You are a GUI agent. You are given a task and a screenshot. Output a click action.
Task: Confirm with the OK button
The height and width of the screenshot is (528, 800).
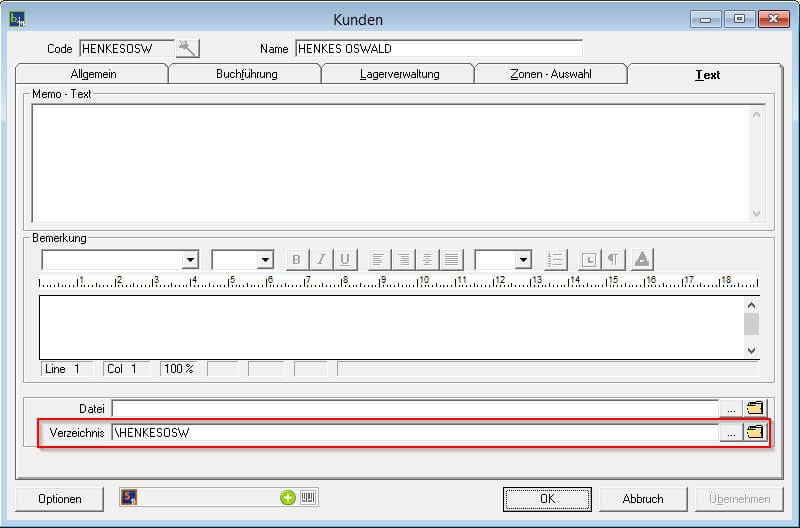click(547, 499)
